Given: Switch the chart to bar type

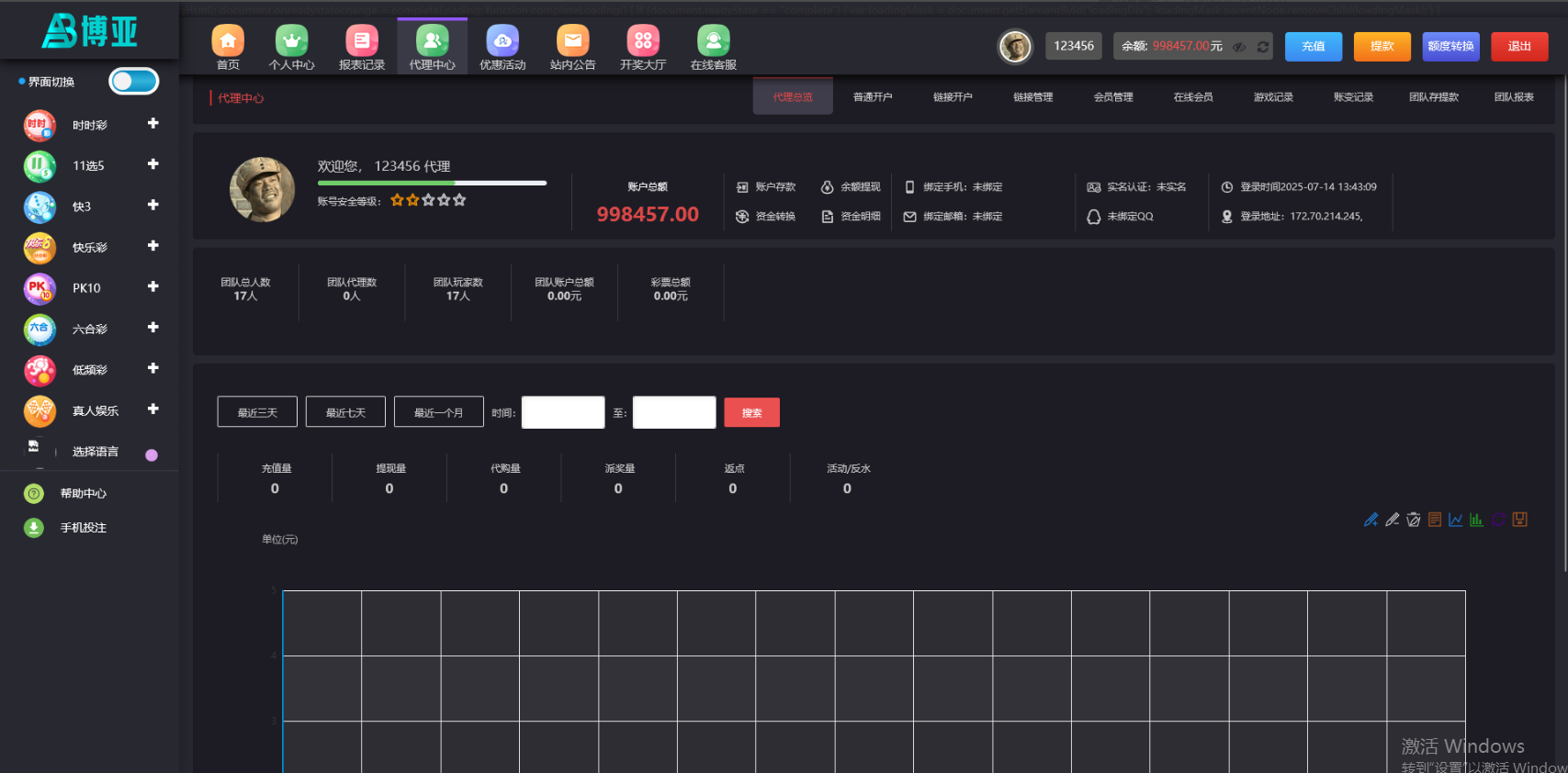Looking at the screenshot, I should point(1477,520).
